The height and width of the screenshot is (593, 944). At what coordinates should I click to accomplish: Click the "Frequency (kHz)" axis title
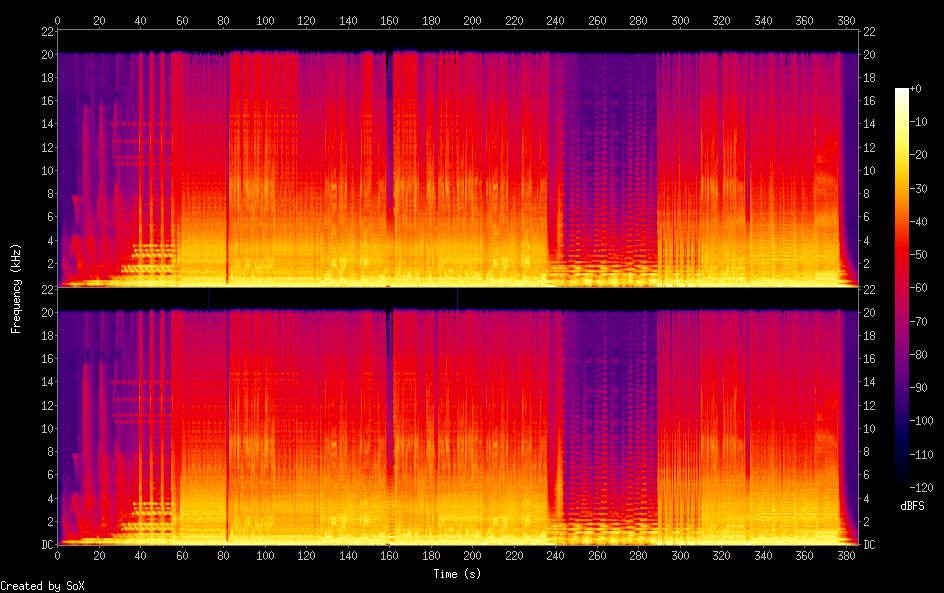[16, 288]
